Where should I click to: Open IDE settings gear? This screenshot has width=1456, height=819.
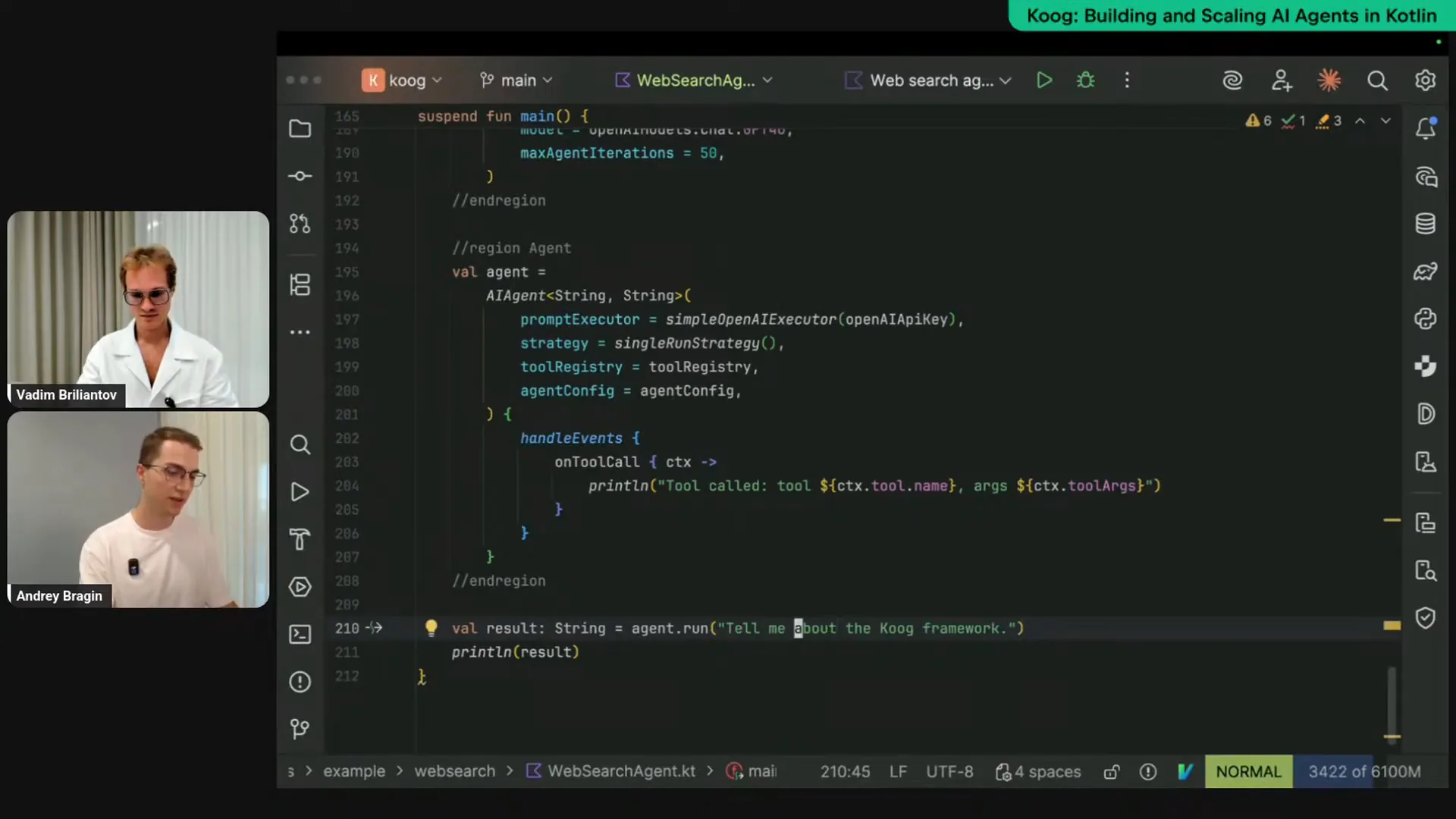coord(1426,80)
